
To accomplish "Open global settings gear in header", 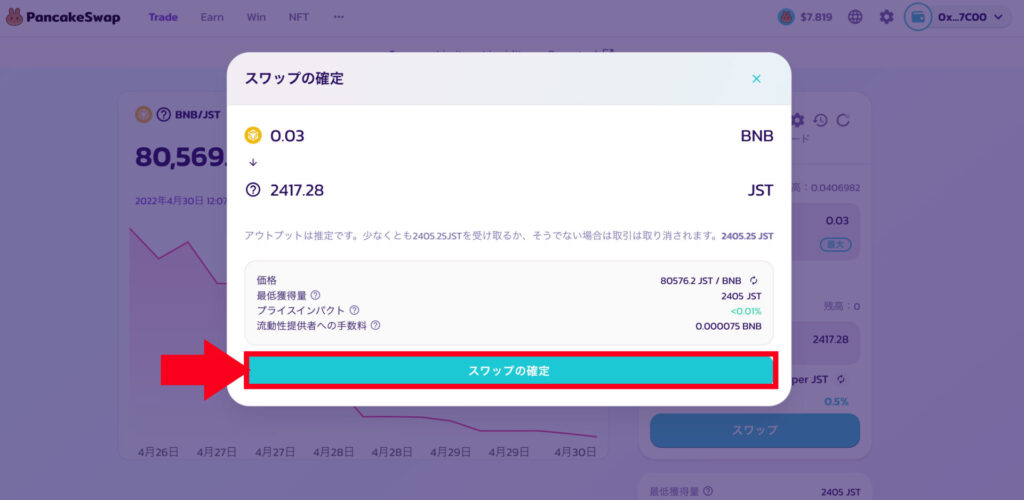I will click(x=886, y=17).
